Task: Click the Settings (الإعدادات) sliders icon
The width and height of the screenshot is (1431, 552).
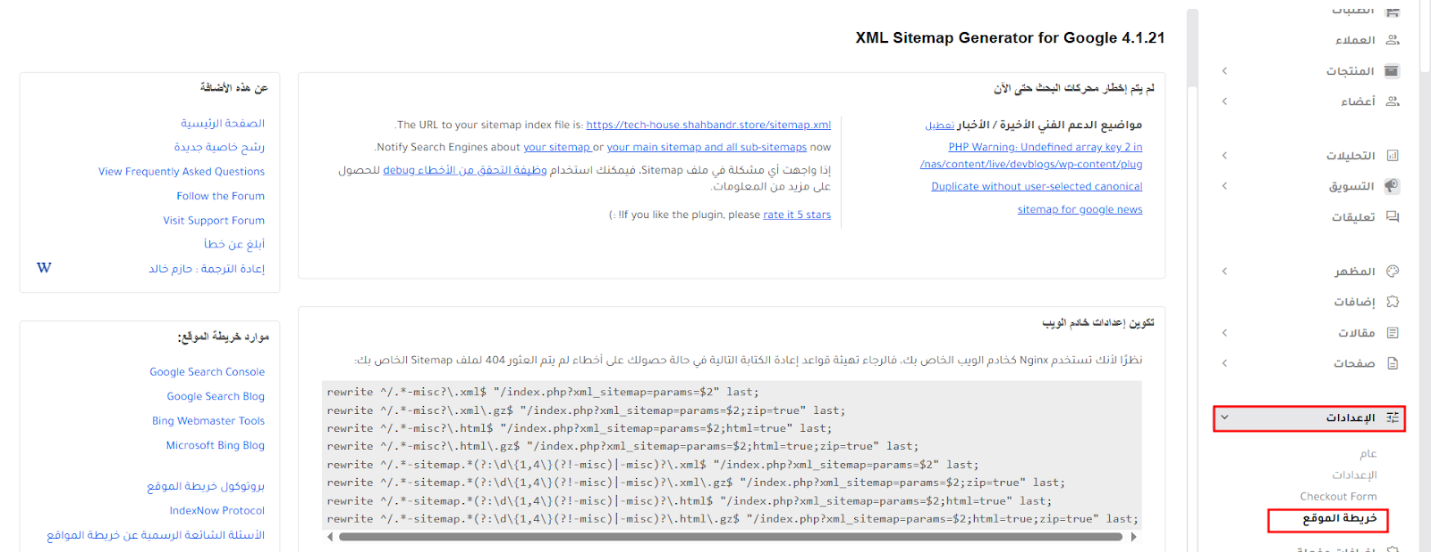Action: coord(1392,418)
